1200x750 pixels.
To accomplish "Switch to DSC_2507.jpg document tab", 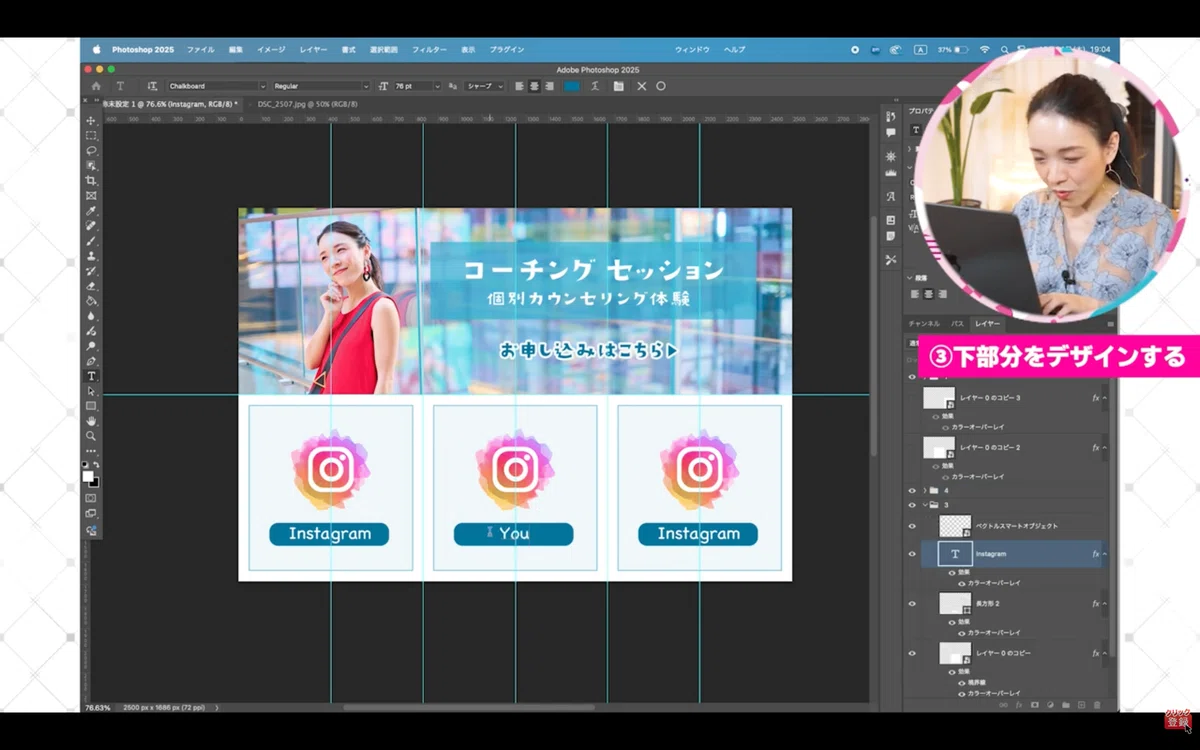I will (307, 103).
